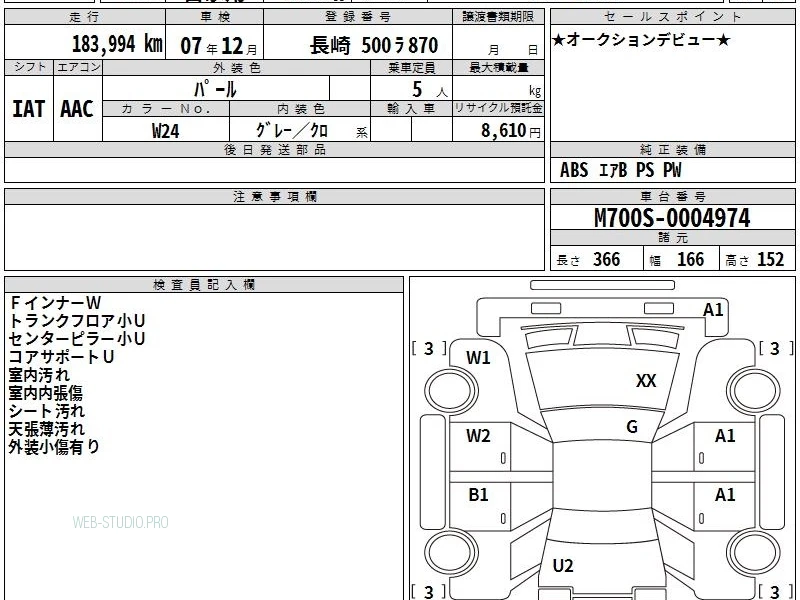Screen dimensions: 800x600
Task: Click the note 天張薄汚れ
Action: [x=46, y=429]
